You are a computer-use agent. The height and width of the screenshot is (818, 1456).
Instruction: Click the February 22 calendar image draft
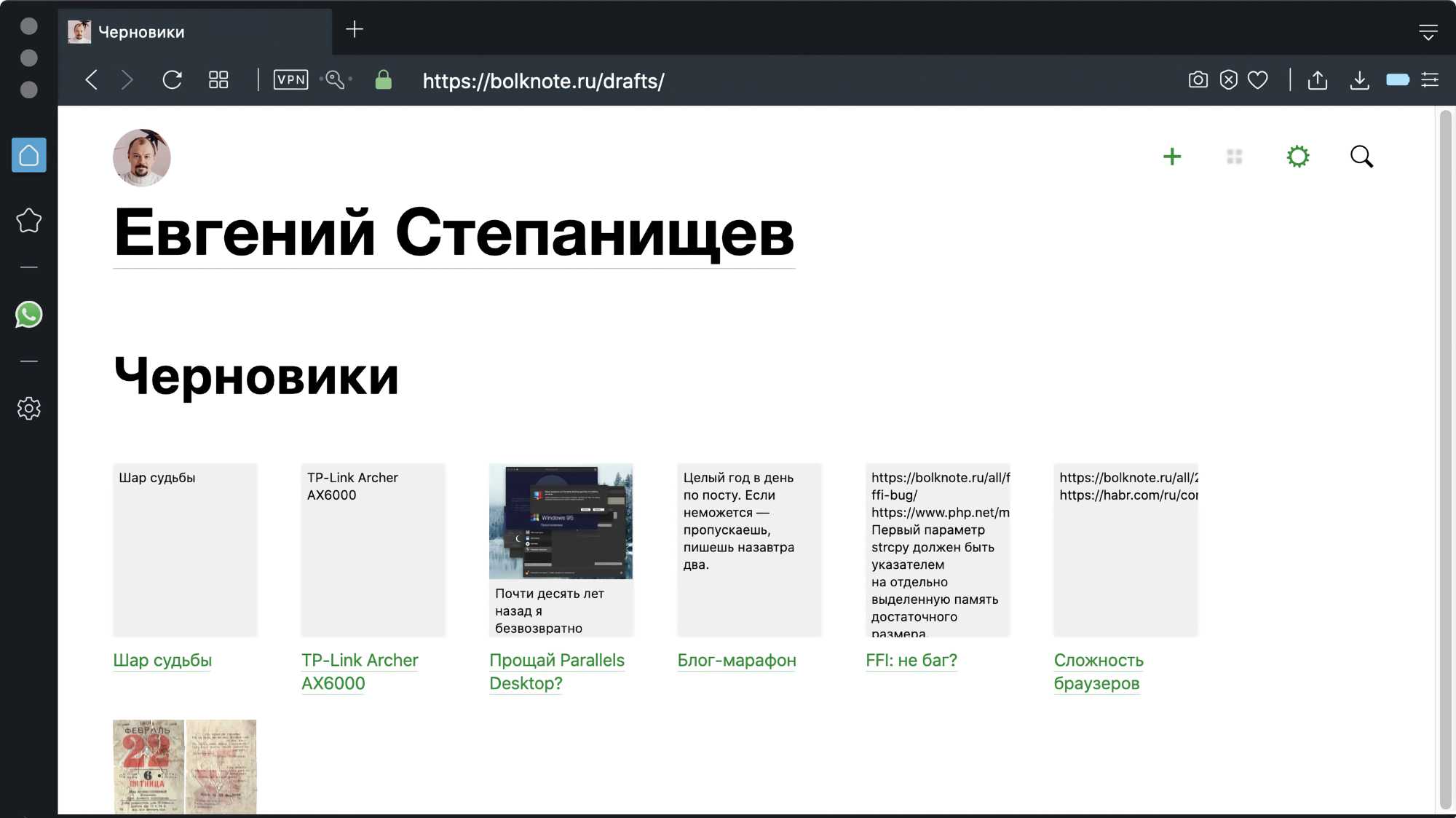point(185,766)
